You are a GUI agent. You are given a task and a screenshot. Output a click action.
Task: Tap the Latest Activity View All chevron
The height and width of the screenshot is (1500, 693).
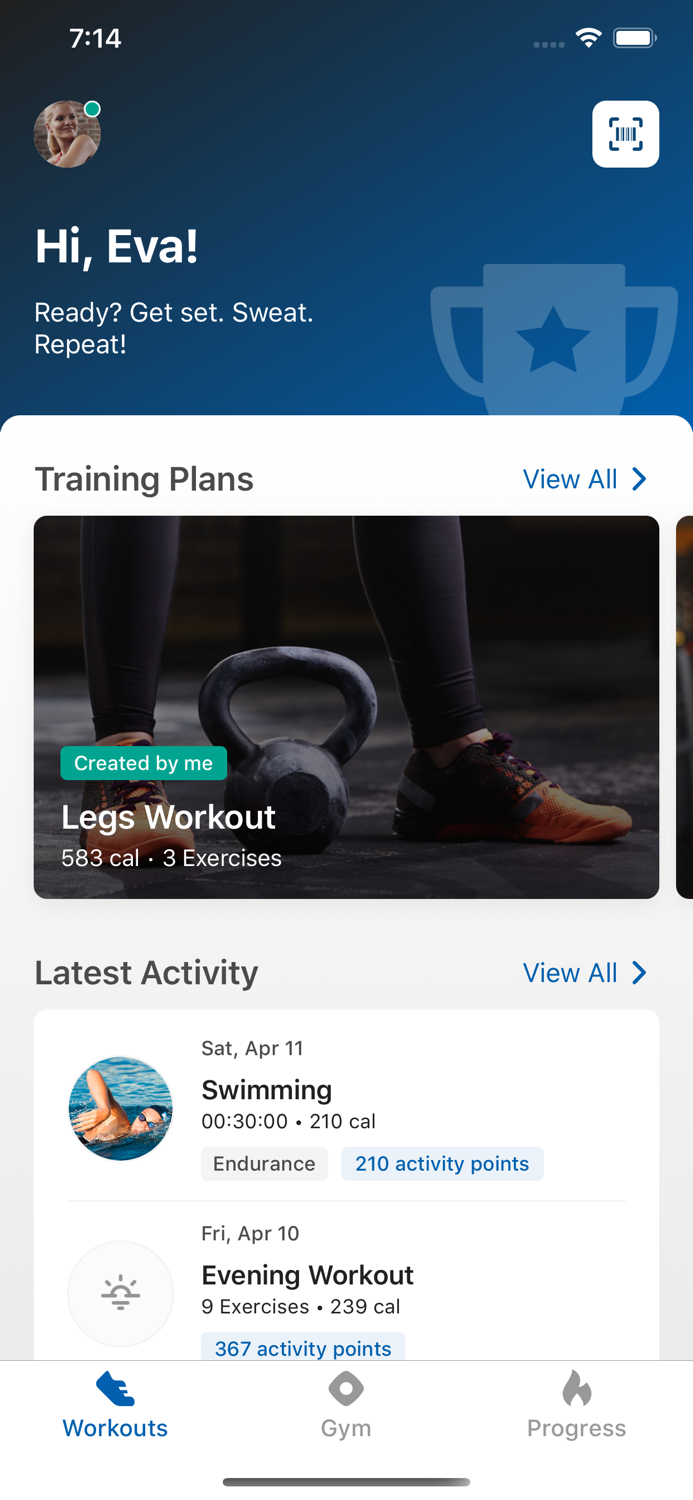639,973
